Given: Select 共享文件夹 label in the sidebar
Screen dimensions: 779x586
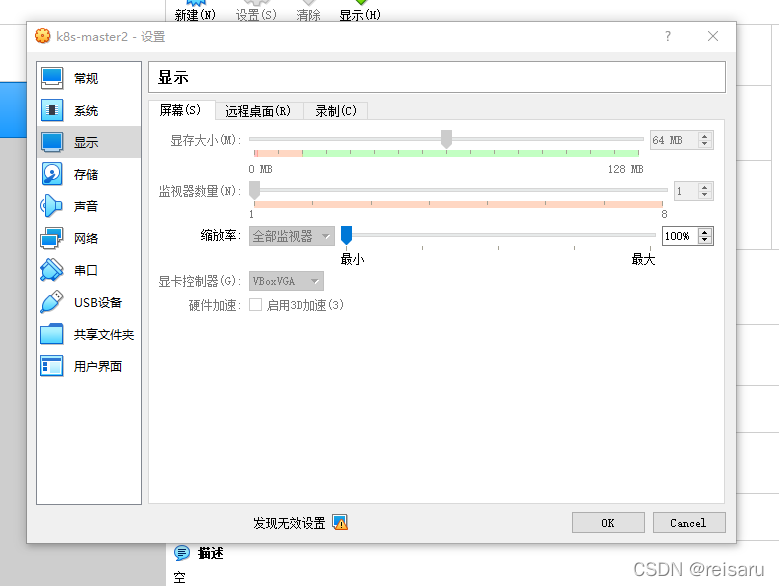Looking at the screenshot, I should pyautogui.click(x=104, y=334).
